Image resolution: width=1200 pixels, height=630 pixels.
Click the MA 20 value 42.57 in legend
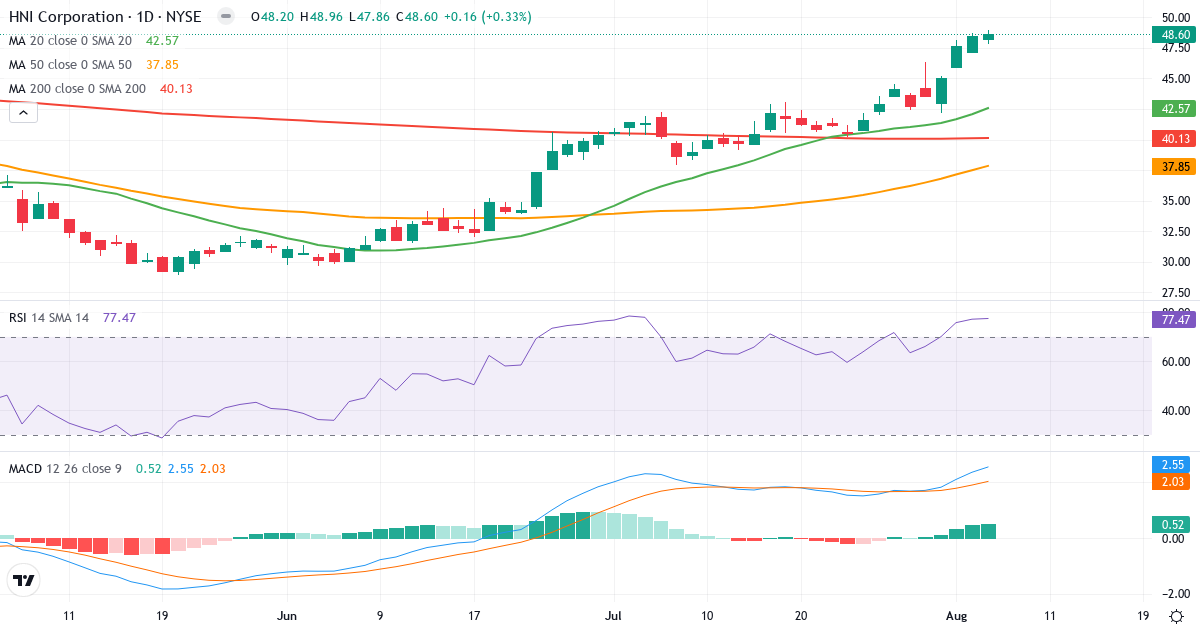click(162, 41)
